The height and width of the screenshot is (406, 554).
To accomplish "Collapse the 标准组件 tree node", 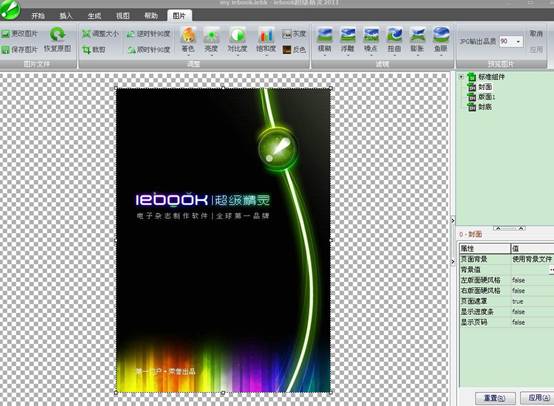I will (x=461, y=77).
